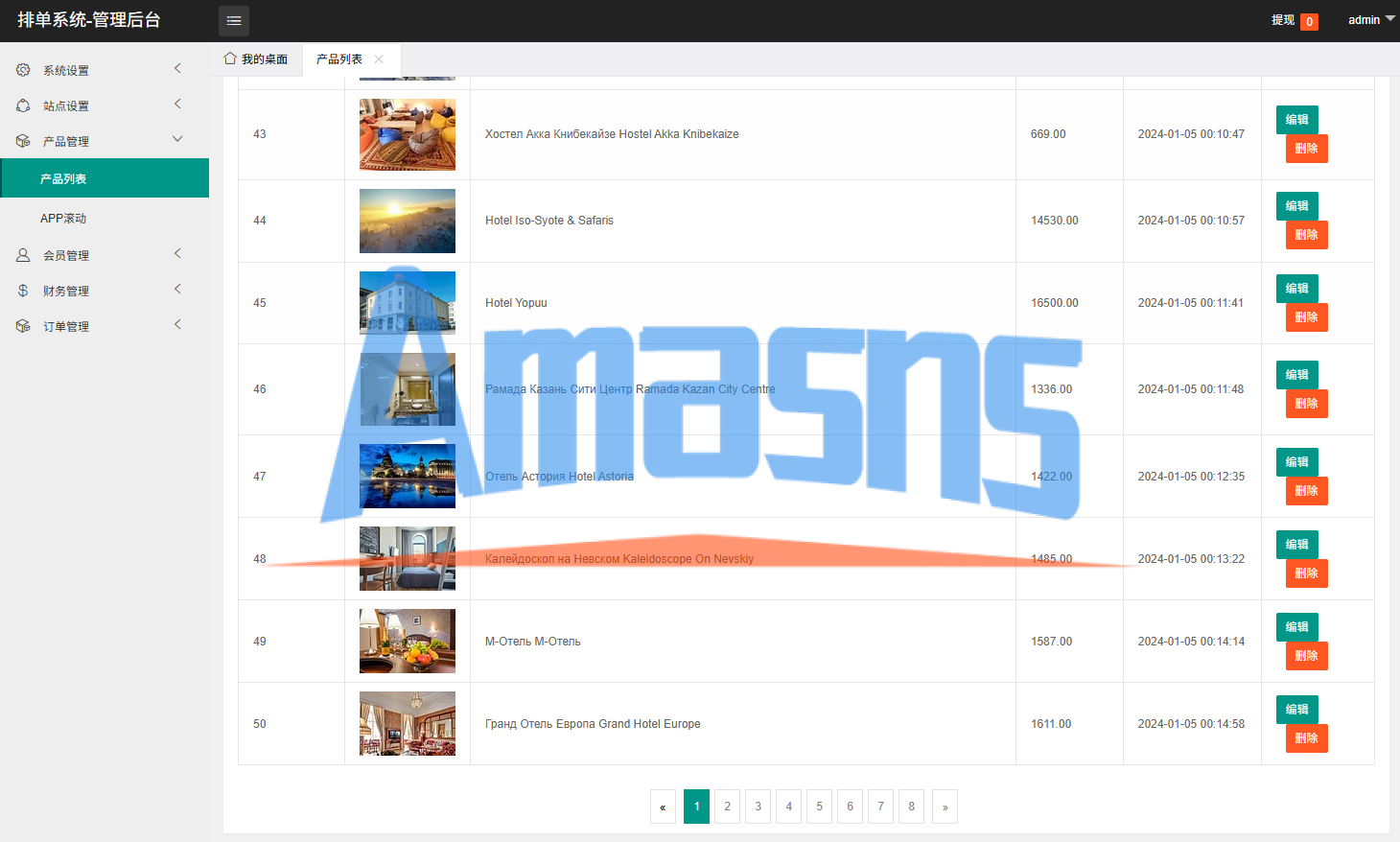
Task: Click 删除 for Grand Hotel Europe
Action: pyautogui.click(x=1307, y=738)
